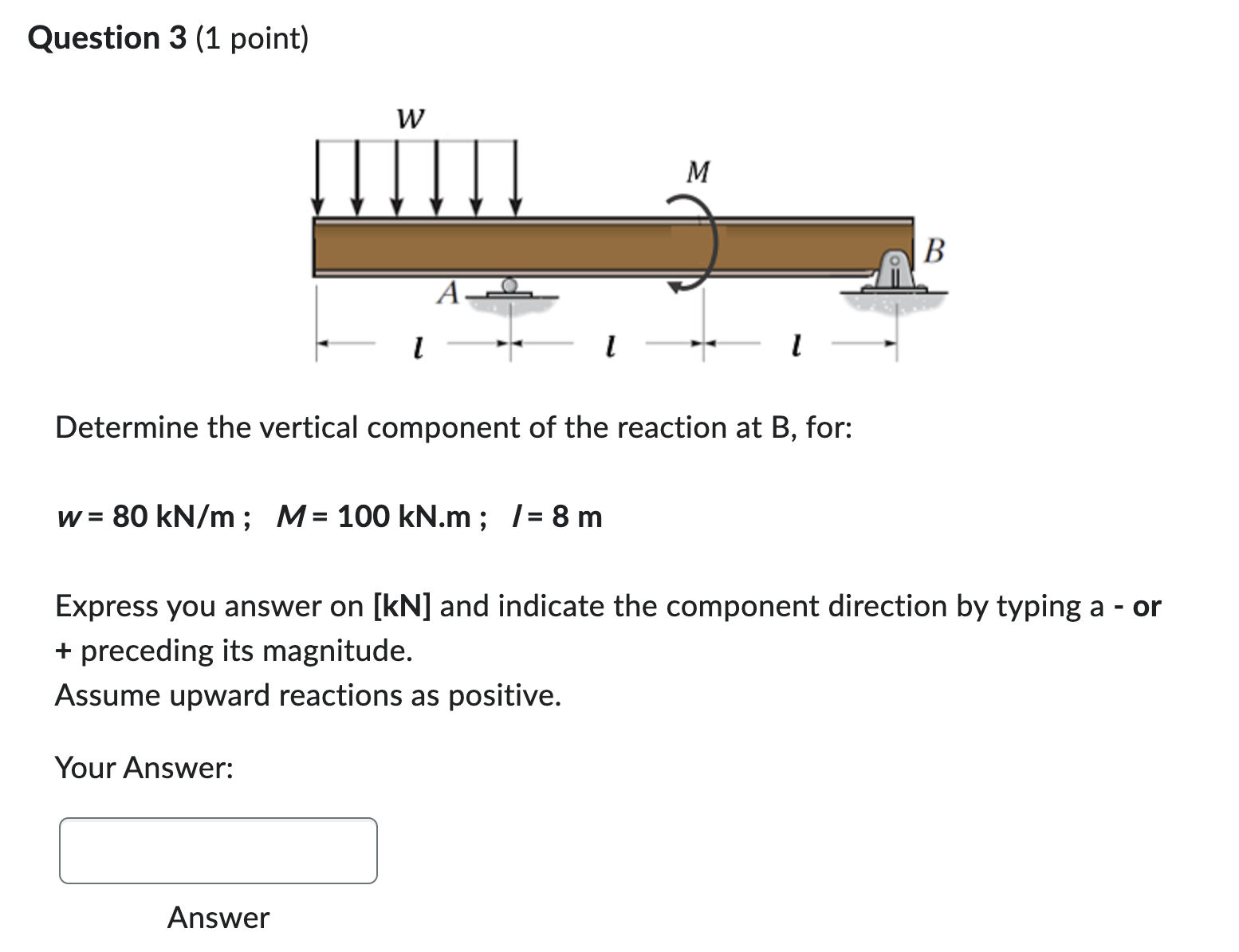The height and width of the screenshot is (952, 1239).
Task: Click the distributed load arrows under w
Action: click(x=415, y=175)
